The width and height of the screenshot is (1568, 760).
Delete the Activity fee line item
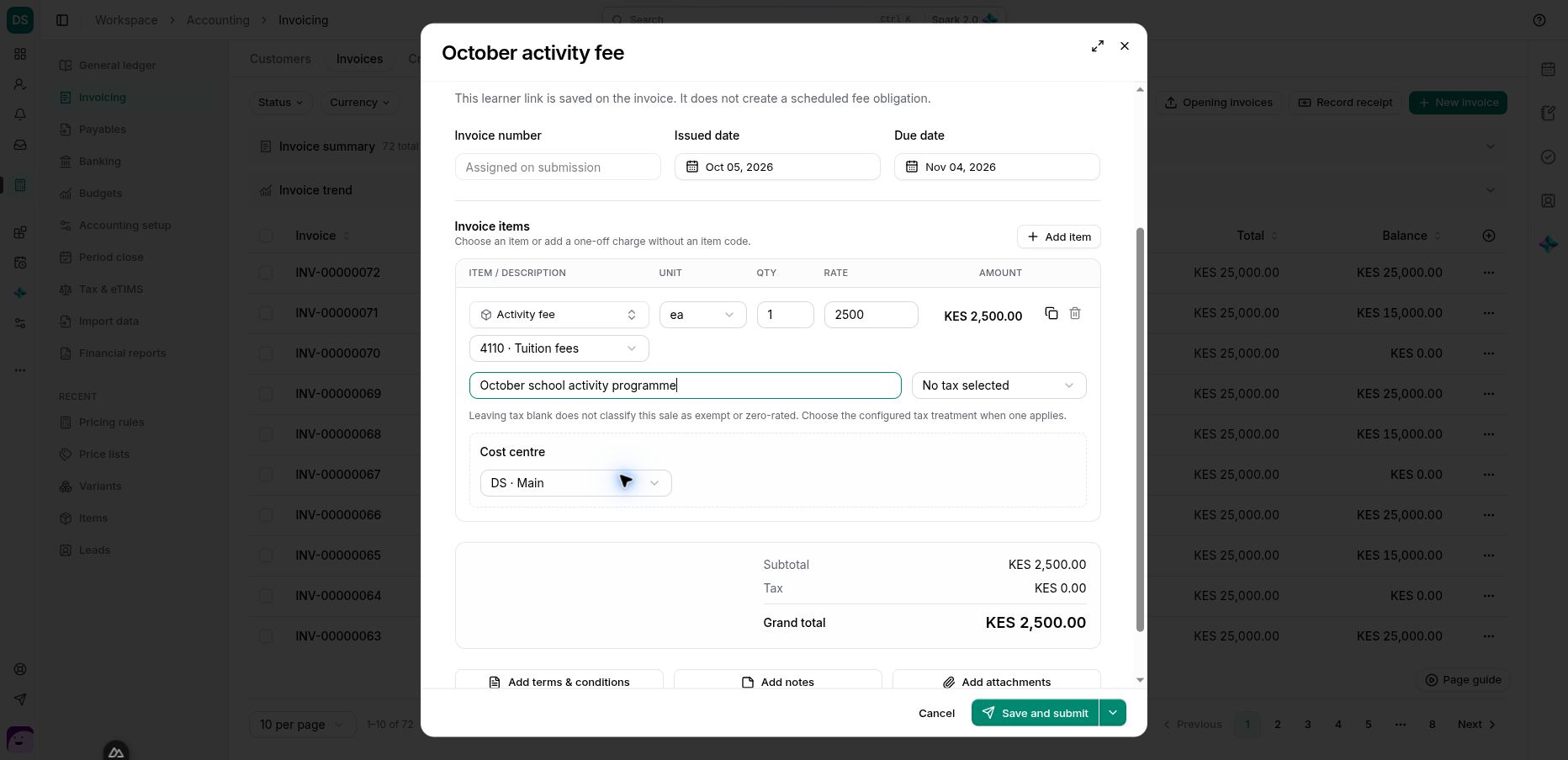coord(1074,313)
